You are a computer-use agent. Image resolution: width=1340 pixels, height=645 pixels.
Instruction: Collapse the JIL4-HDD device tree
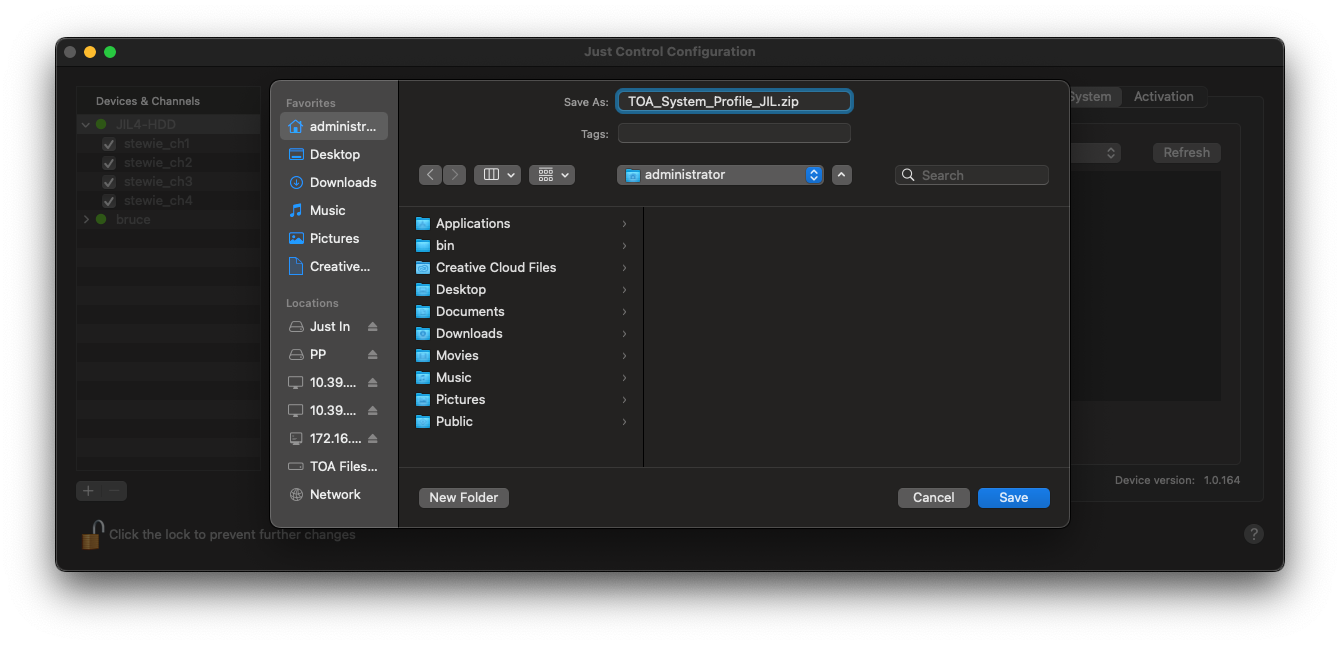(x=86, y=125)
